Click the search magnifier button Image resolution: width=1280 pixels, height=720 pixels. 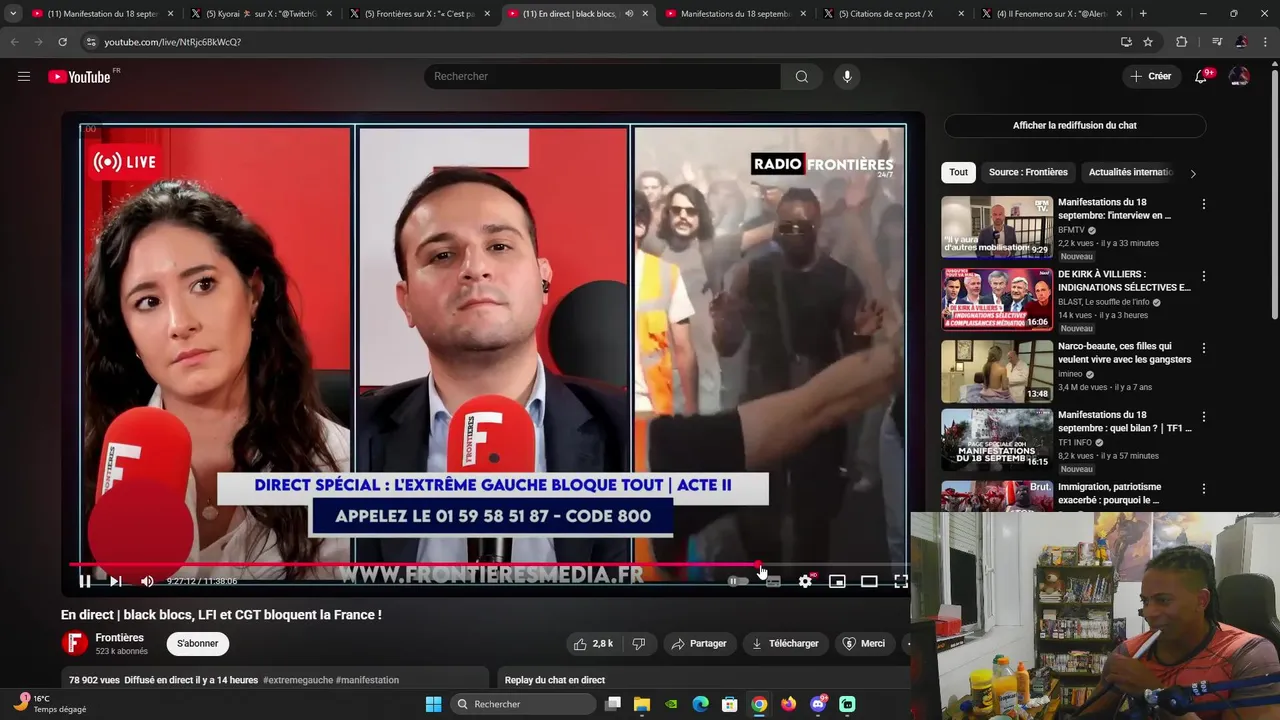click(x=802, y=76)
